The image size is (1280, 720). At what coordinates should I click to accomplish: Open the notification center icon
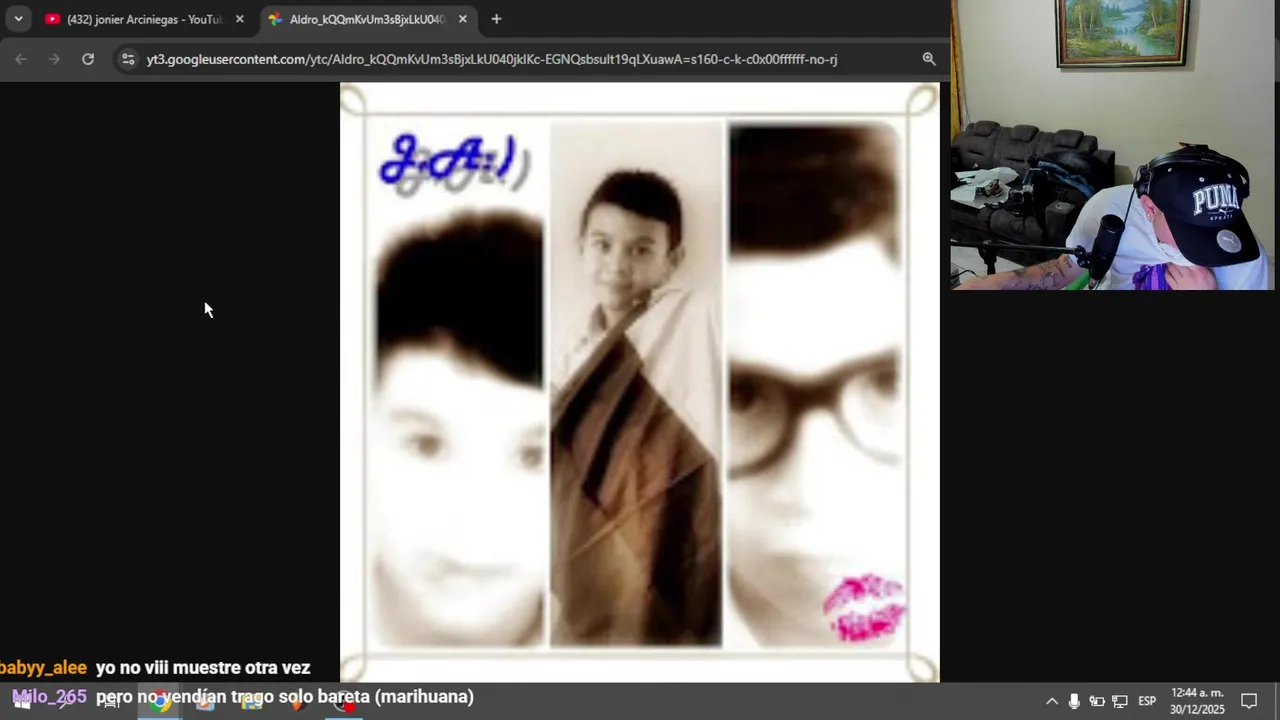(1249, 701)
